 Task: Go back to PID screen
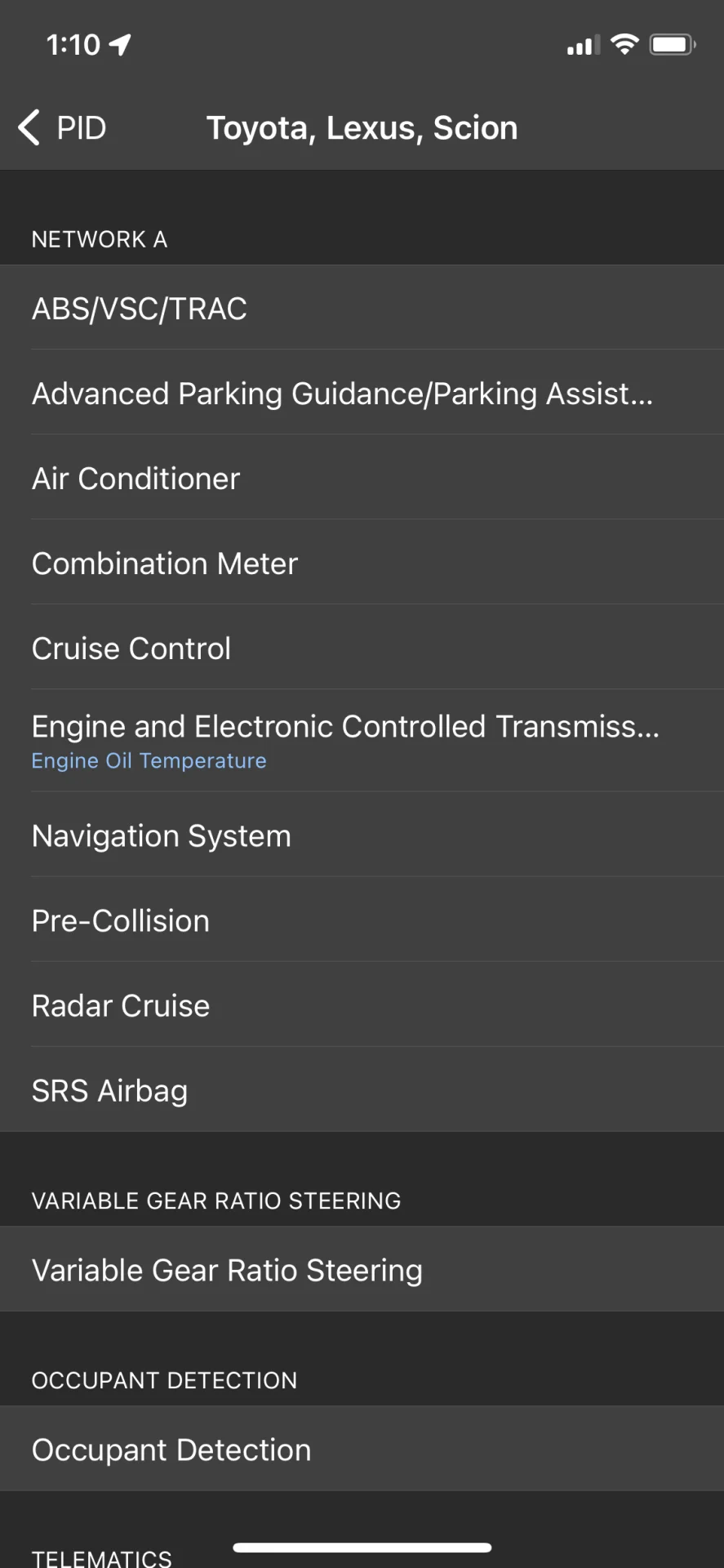click(x=81, y=128)
